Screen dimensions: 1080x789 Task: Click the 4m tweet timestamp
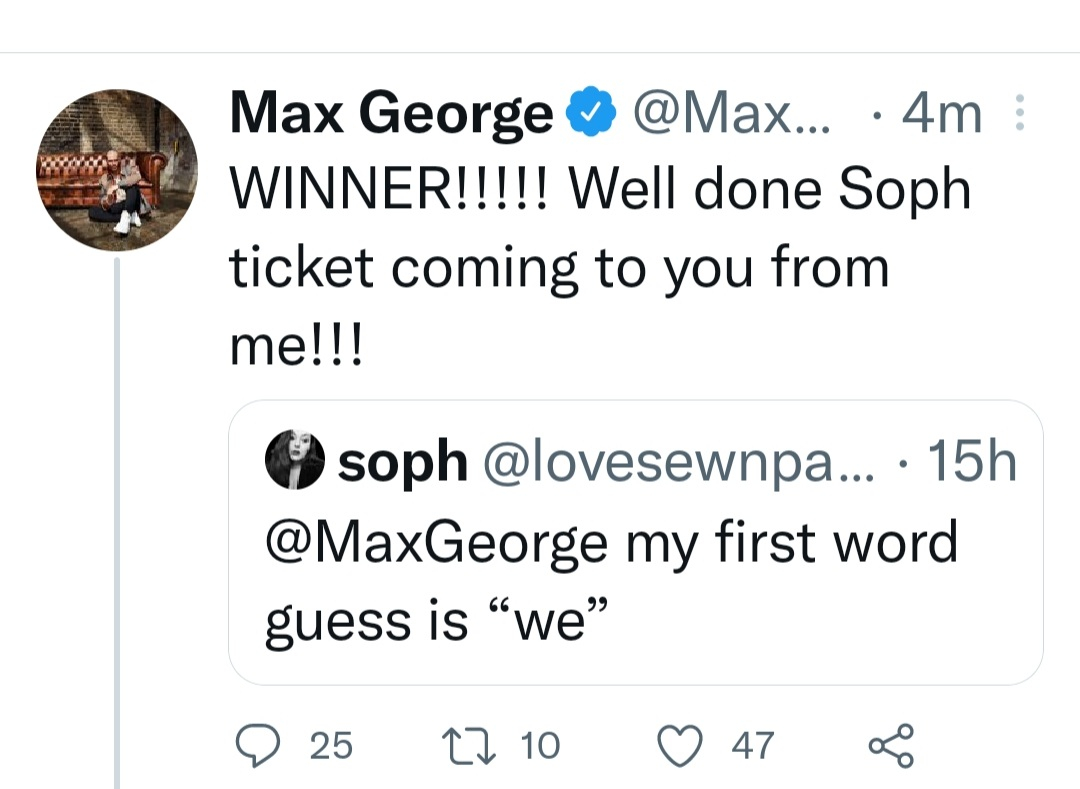941,114
